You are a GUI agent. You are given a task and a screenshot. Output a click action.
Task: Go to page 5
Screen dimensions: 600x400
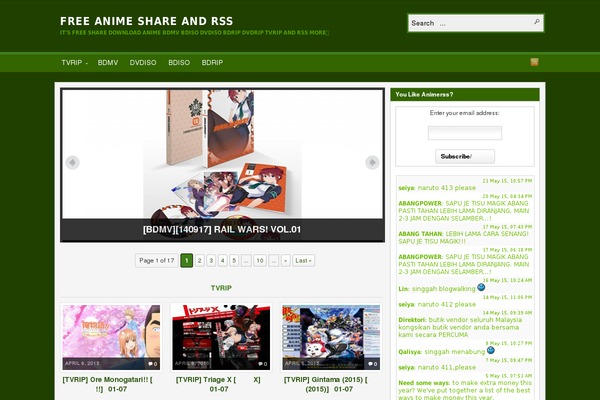pos(234,261)
